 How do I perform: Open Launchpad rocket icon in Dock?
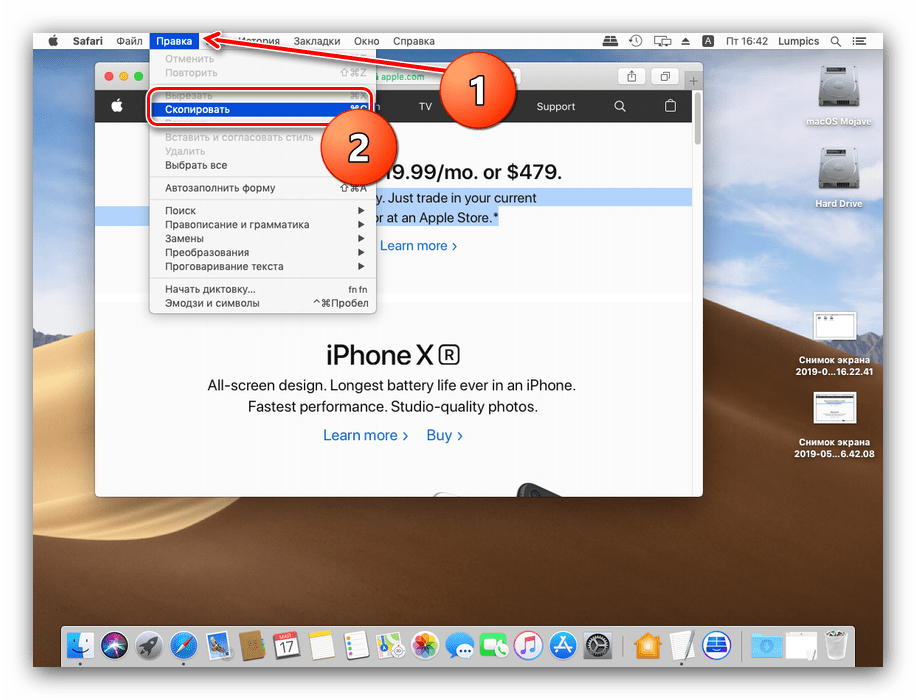coord(149,645)
